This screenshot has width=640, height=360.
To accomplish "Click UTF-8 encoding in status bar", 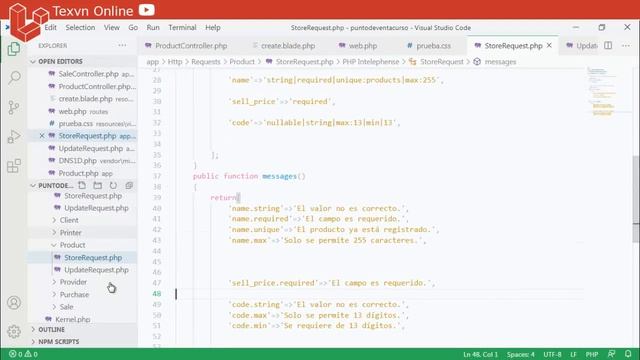I will (552, 354).
